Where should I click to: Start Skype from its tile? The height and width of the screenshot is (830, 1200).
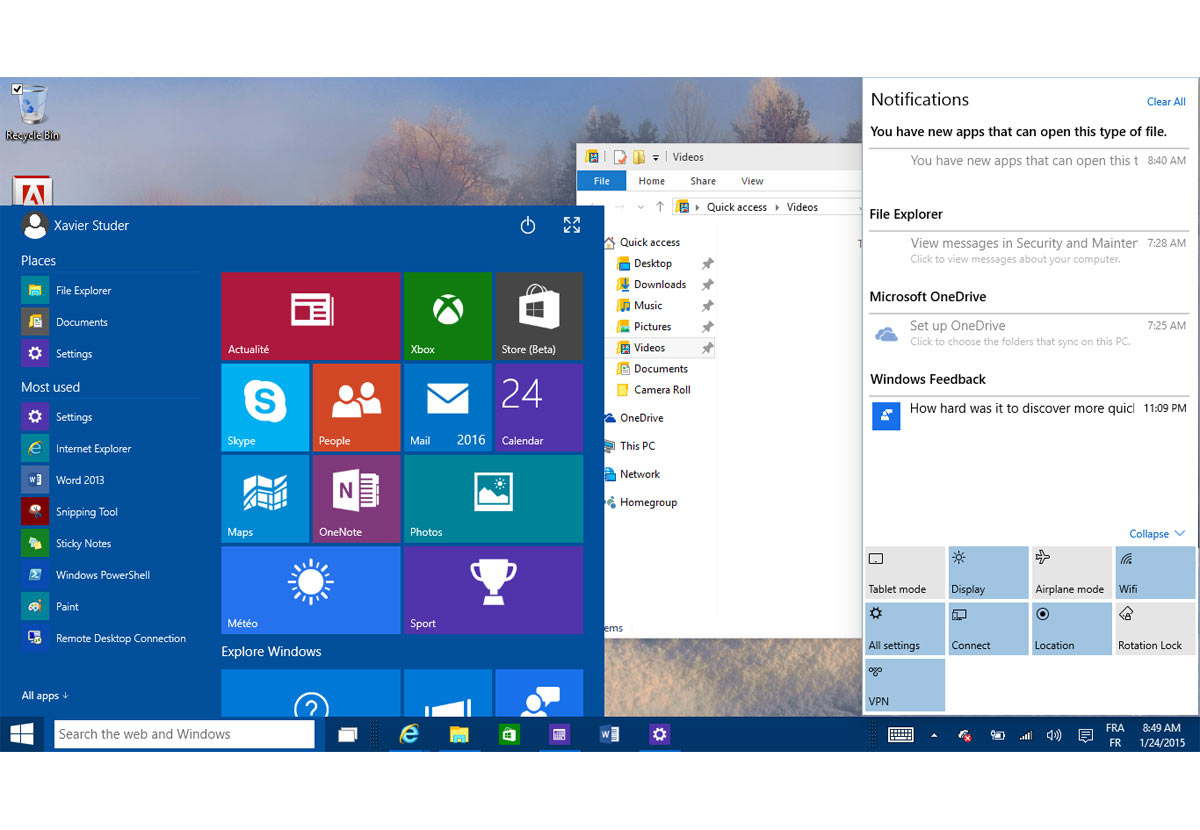265,407
